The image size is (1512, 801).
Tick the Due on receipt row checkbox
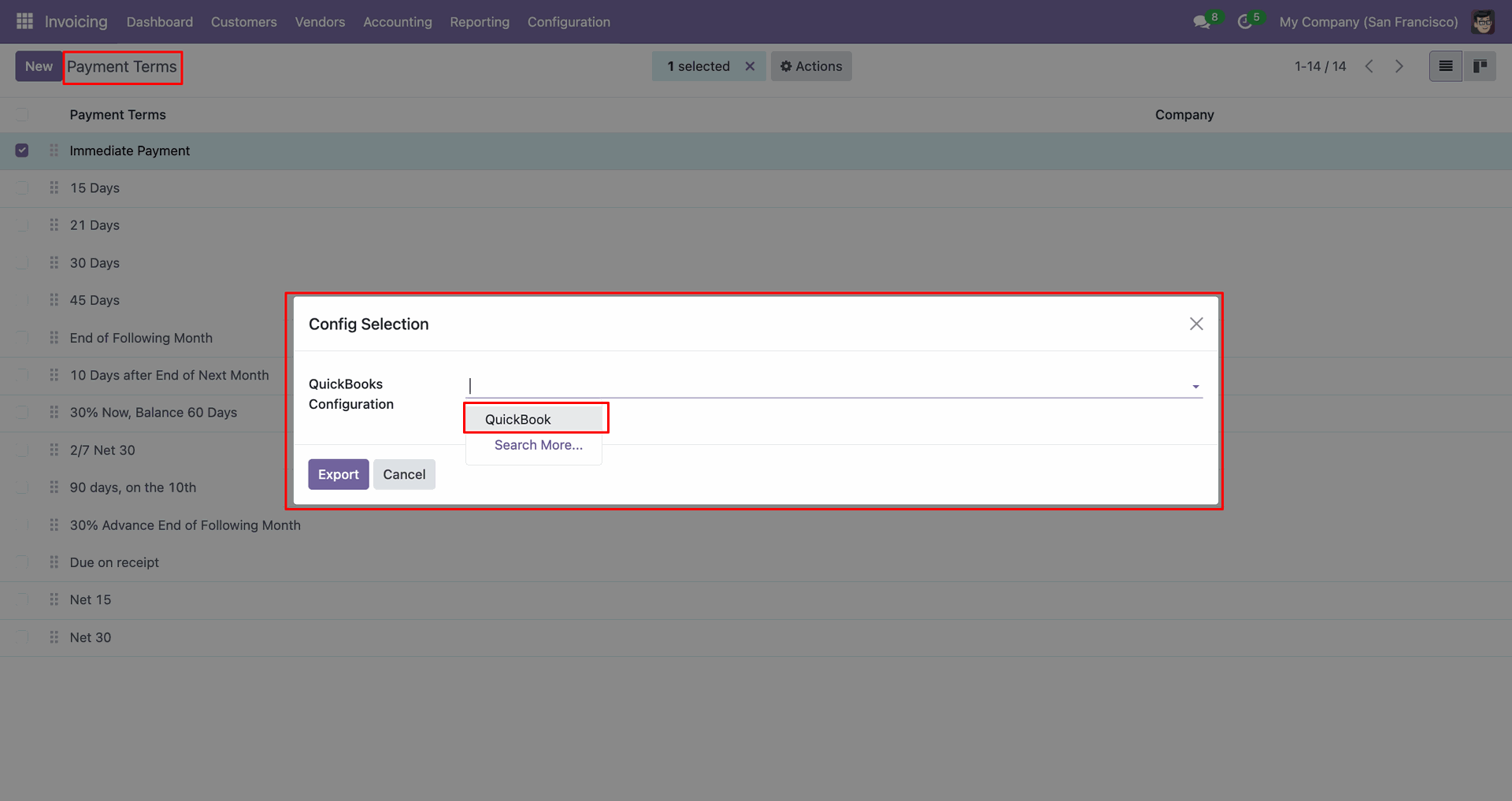(22, 562)
